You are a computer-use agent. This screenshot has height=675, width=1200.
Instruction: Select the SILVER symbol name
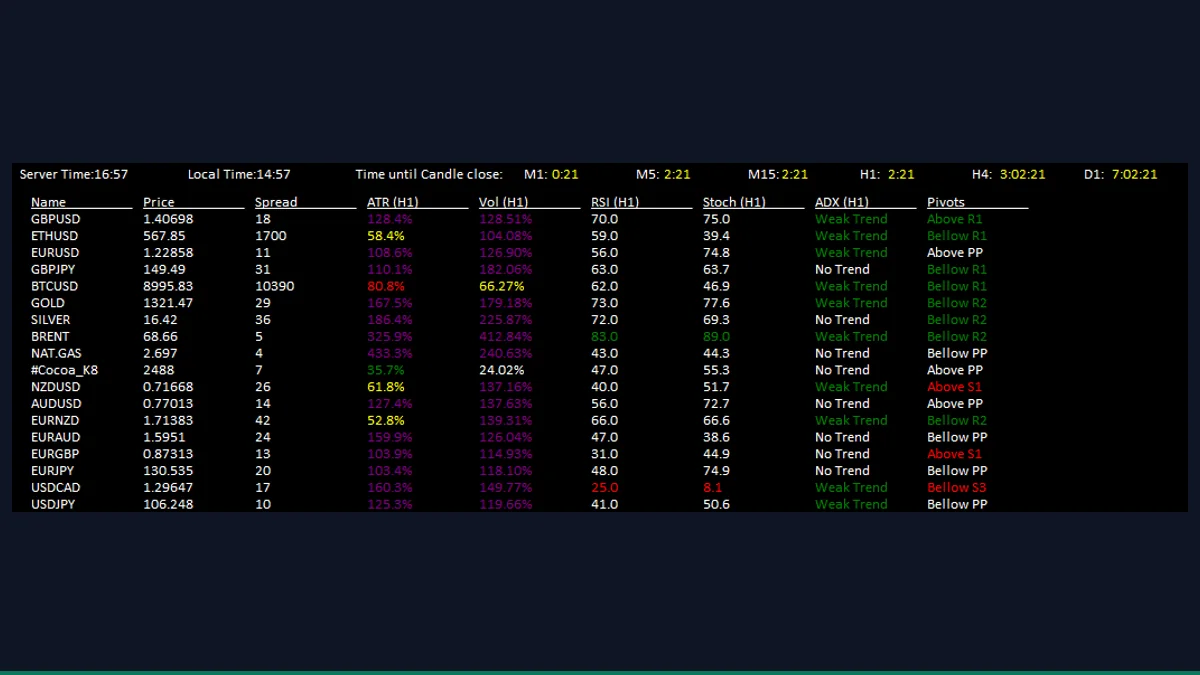pyautogui.click(x=51, y=320)
